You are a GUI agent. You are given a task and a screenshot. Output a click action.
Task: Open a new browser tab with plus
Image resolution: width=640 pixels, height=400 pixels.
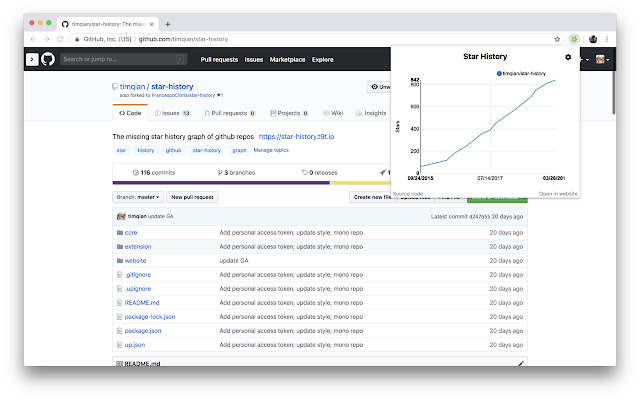[167, 24]
